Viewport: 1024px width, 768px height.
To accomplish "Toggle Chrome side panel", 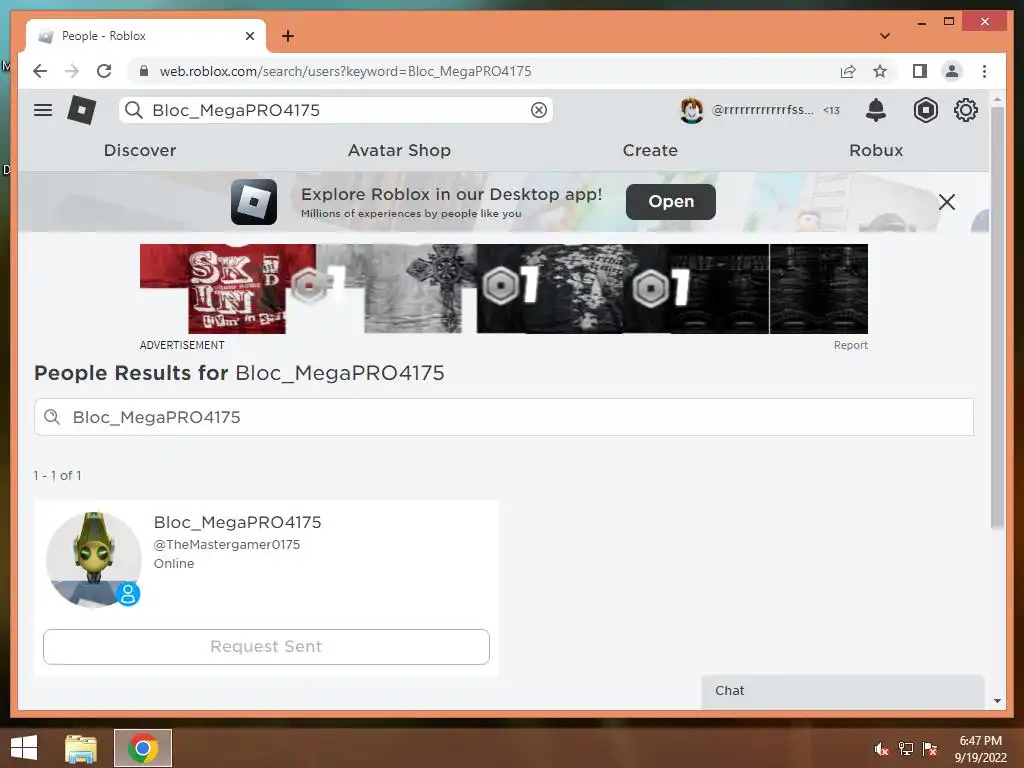I will pyautogui.click(x=920, y=71).
